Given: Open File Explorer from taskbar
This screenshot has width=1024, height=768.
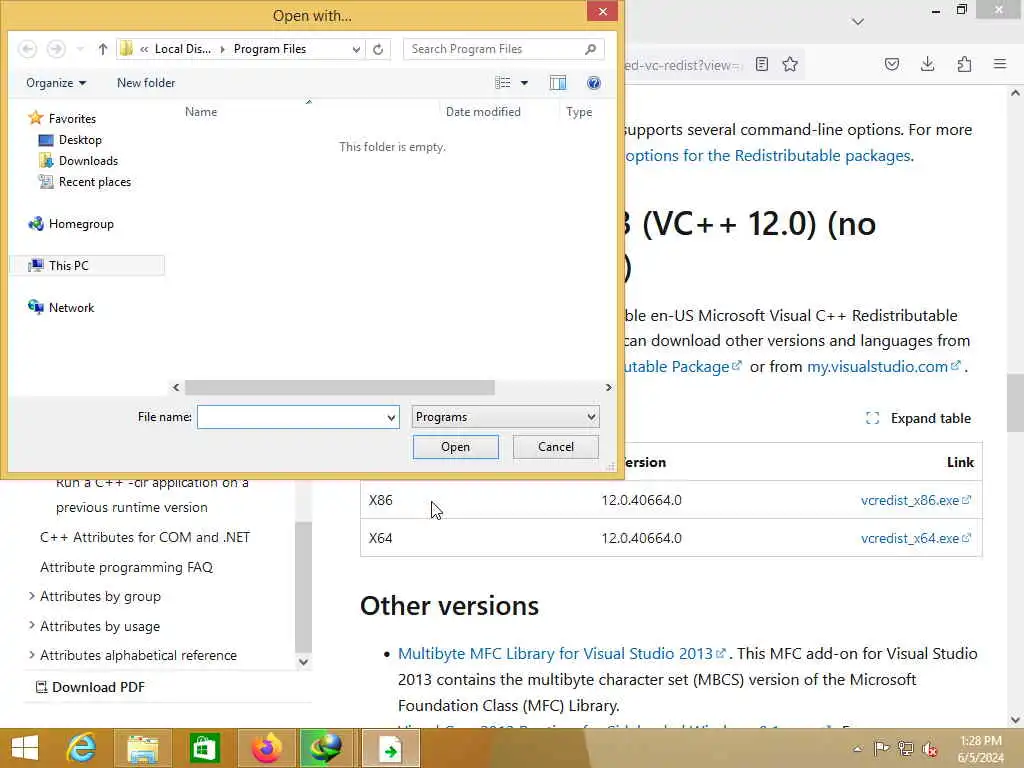Looking at the screenshot, I should tap(143, 748).
